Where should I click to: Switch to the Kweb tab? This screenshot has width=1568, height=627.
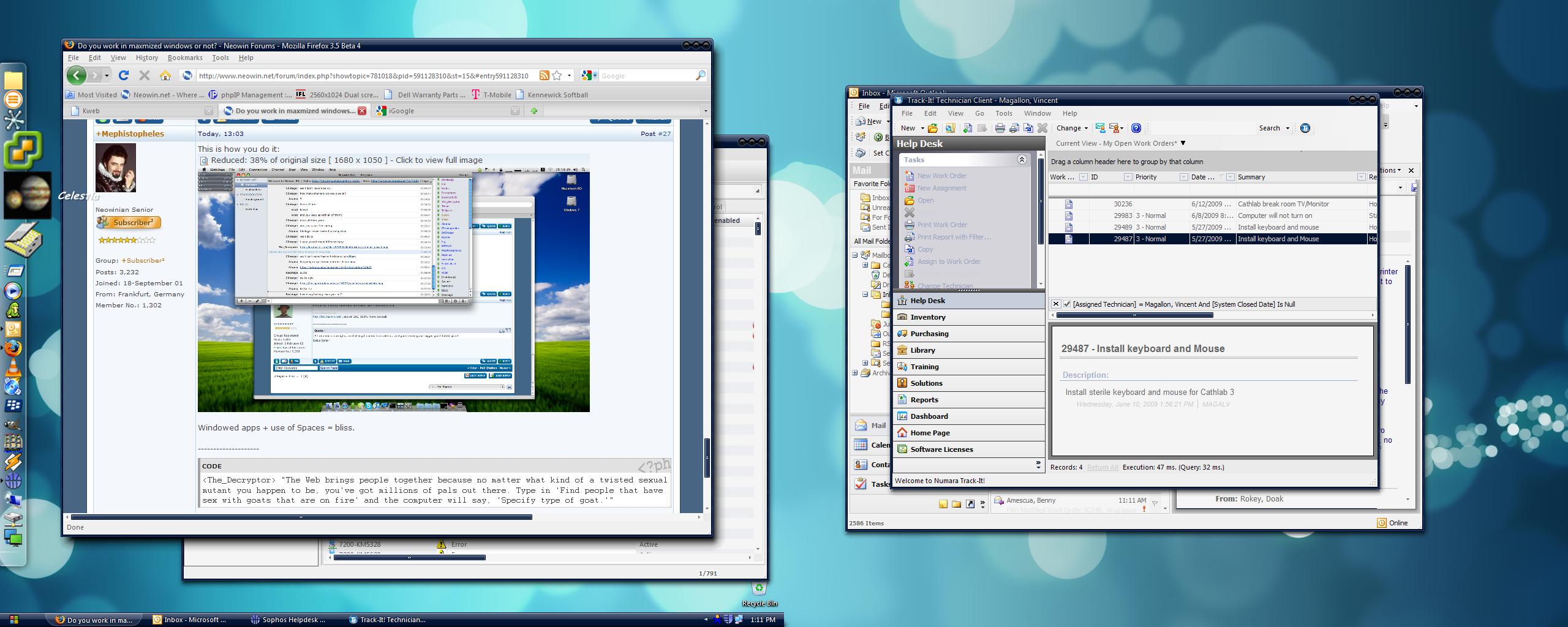click(x=141, y=111)
